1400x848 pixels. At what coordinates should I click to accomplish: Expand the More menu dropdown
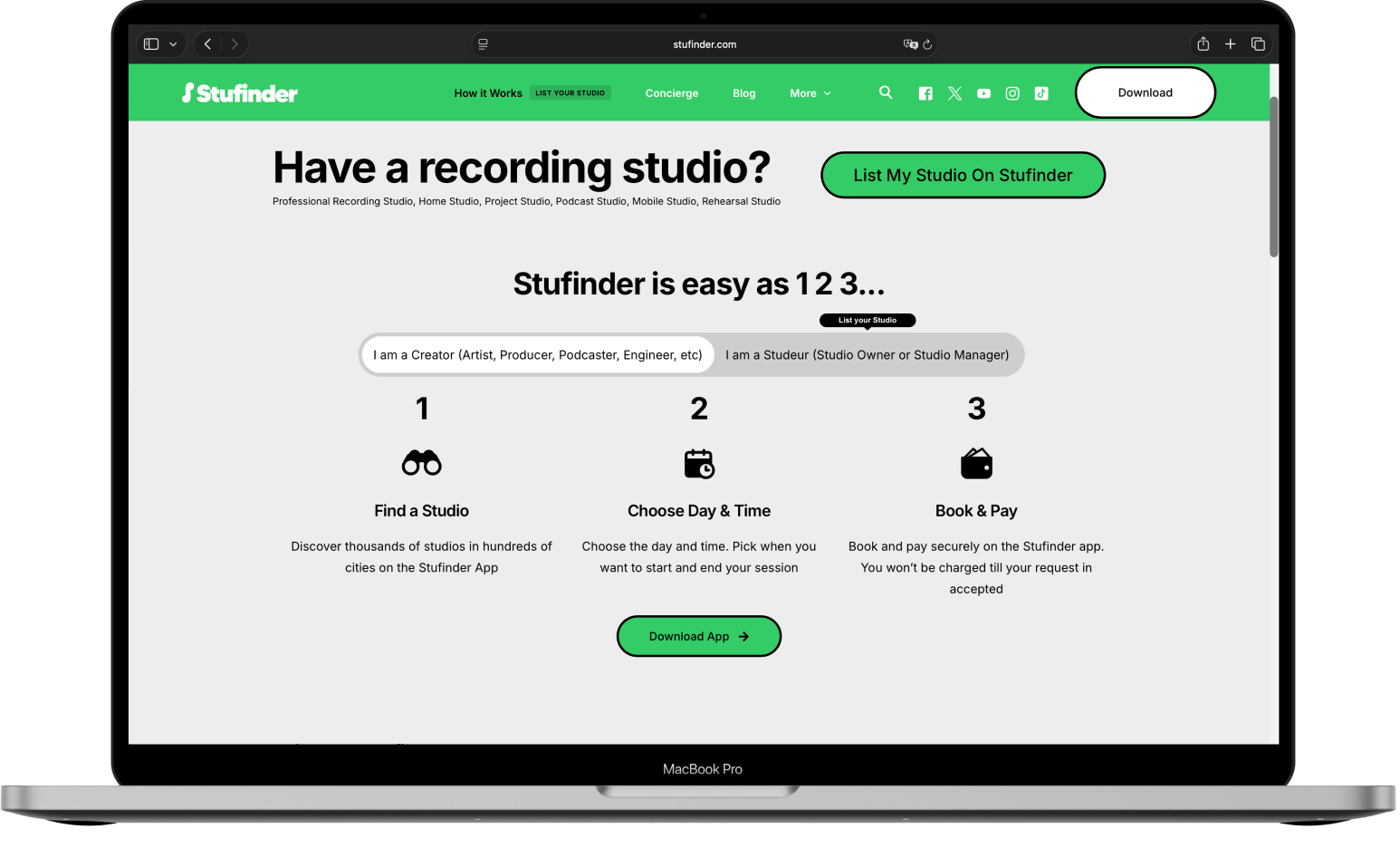(x=810, y=93)
